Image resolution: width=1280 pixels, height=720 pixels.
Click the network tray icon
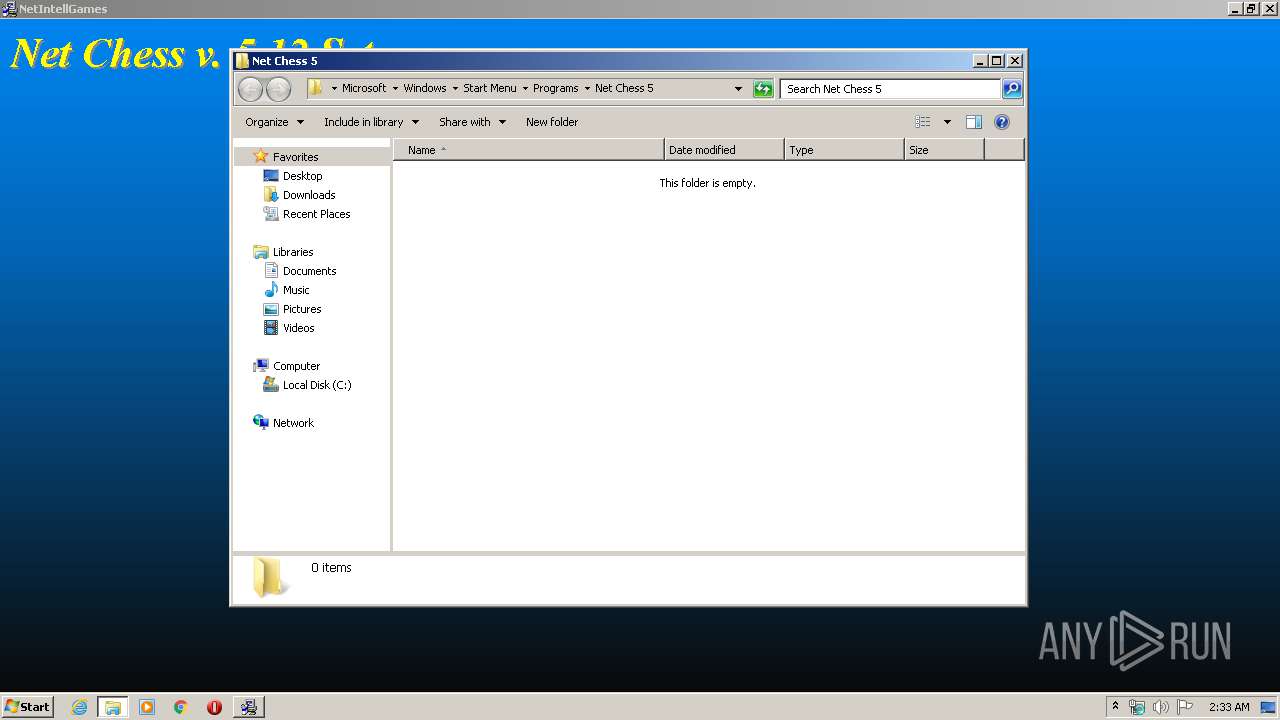pos(1137,707)
